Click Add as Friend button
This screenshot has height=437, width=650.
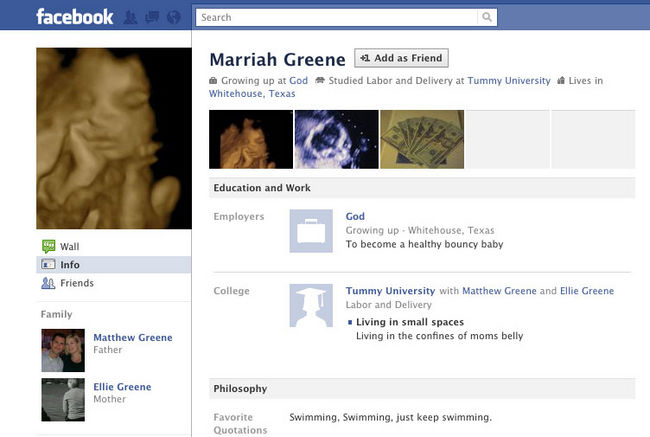point(401,58)
